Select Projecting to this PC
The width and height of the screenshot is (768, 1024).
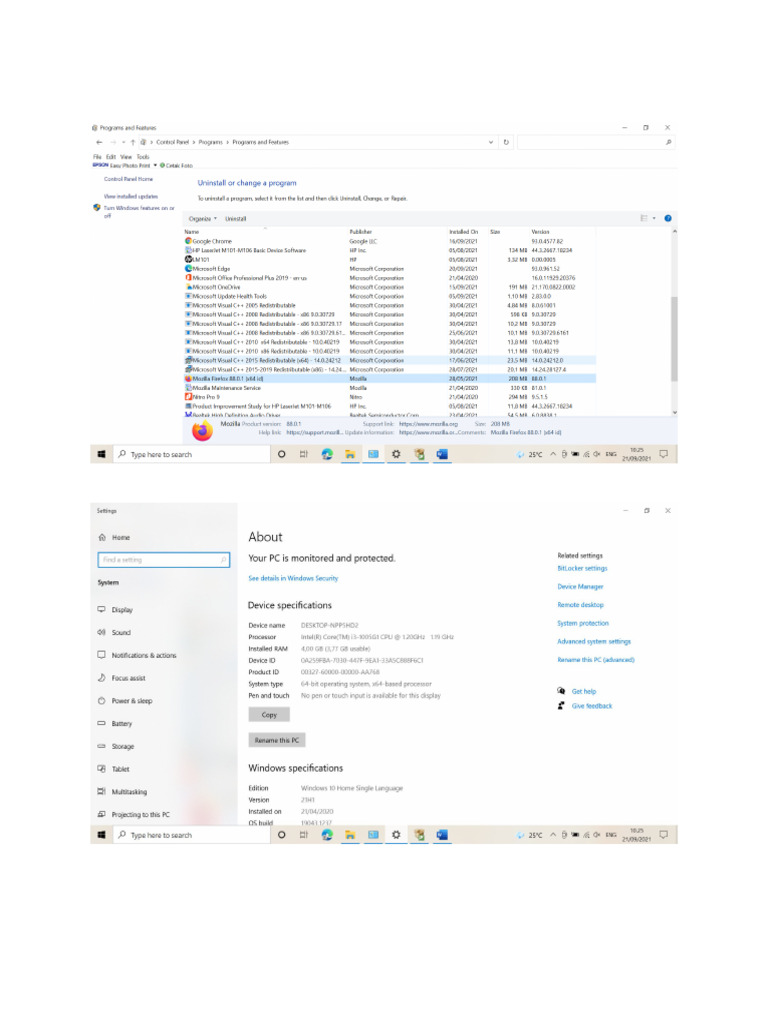(140, 814)
